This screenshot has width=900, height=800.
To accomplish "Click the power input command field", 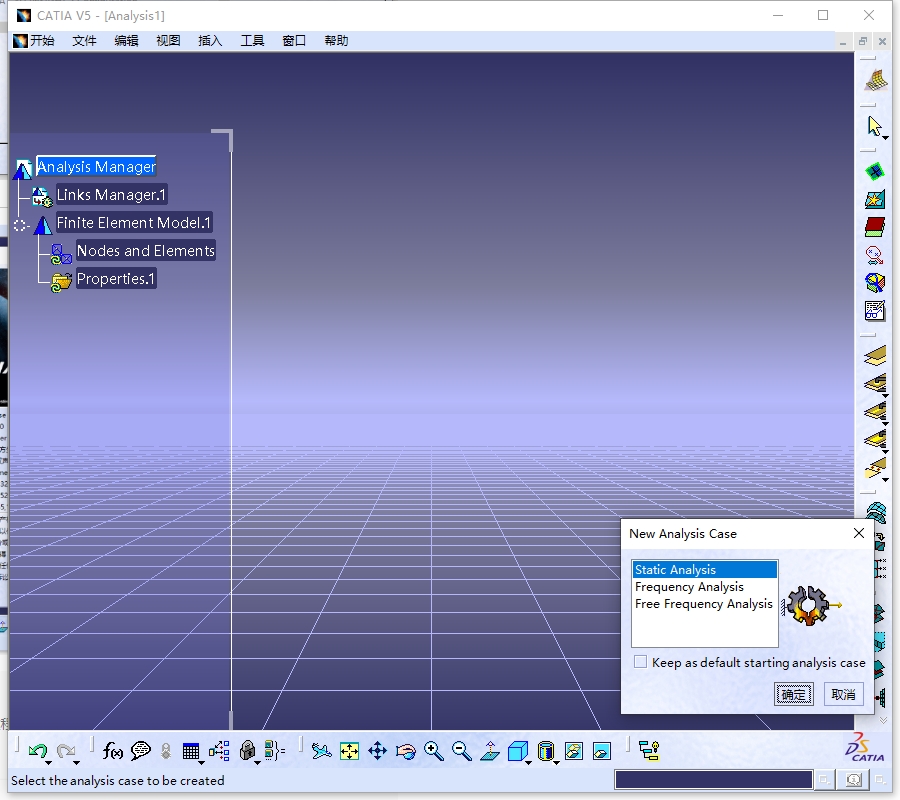I will click(713, 780).
